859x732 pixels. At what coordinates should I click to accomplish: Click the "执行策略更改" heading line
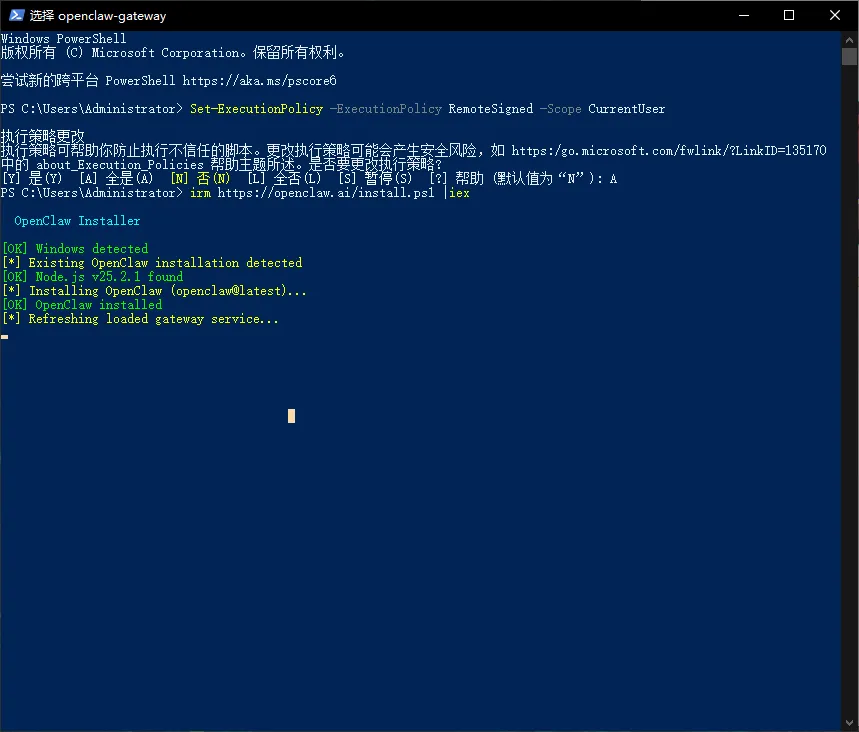point(43,136)
